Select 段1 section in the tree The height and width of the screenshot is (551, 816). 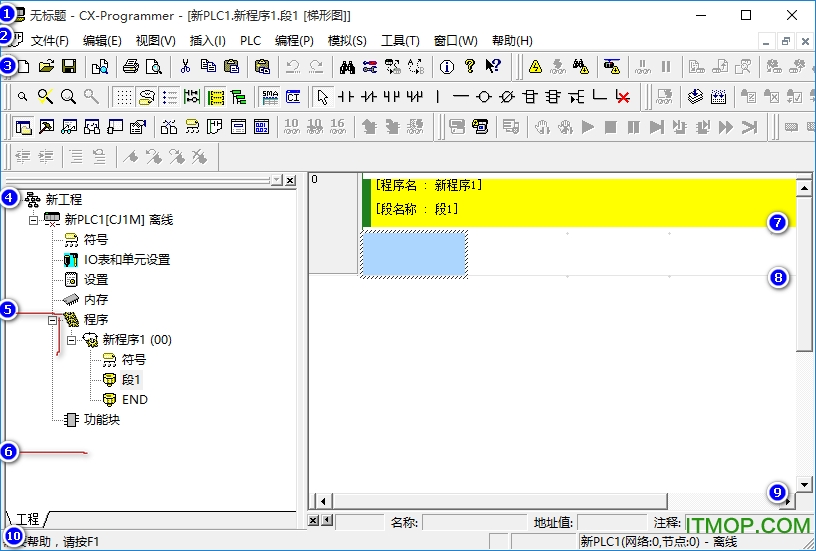click(131, 380)
